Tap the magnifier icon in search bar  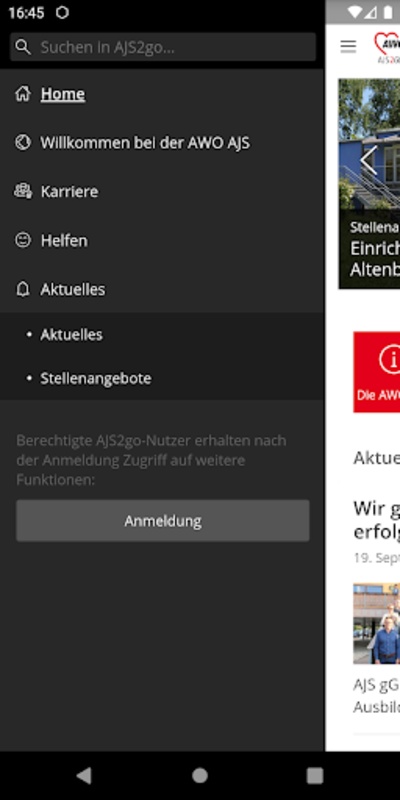pos(22,47)
